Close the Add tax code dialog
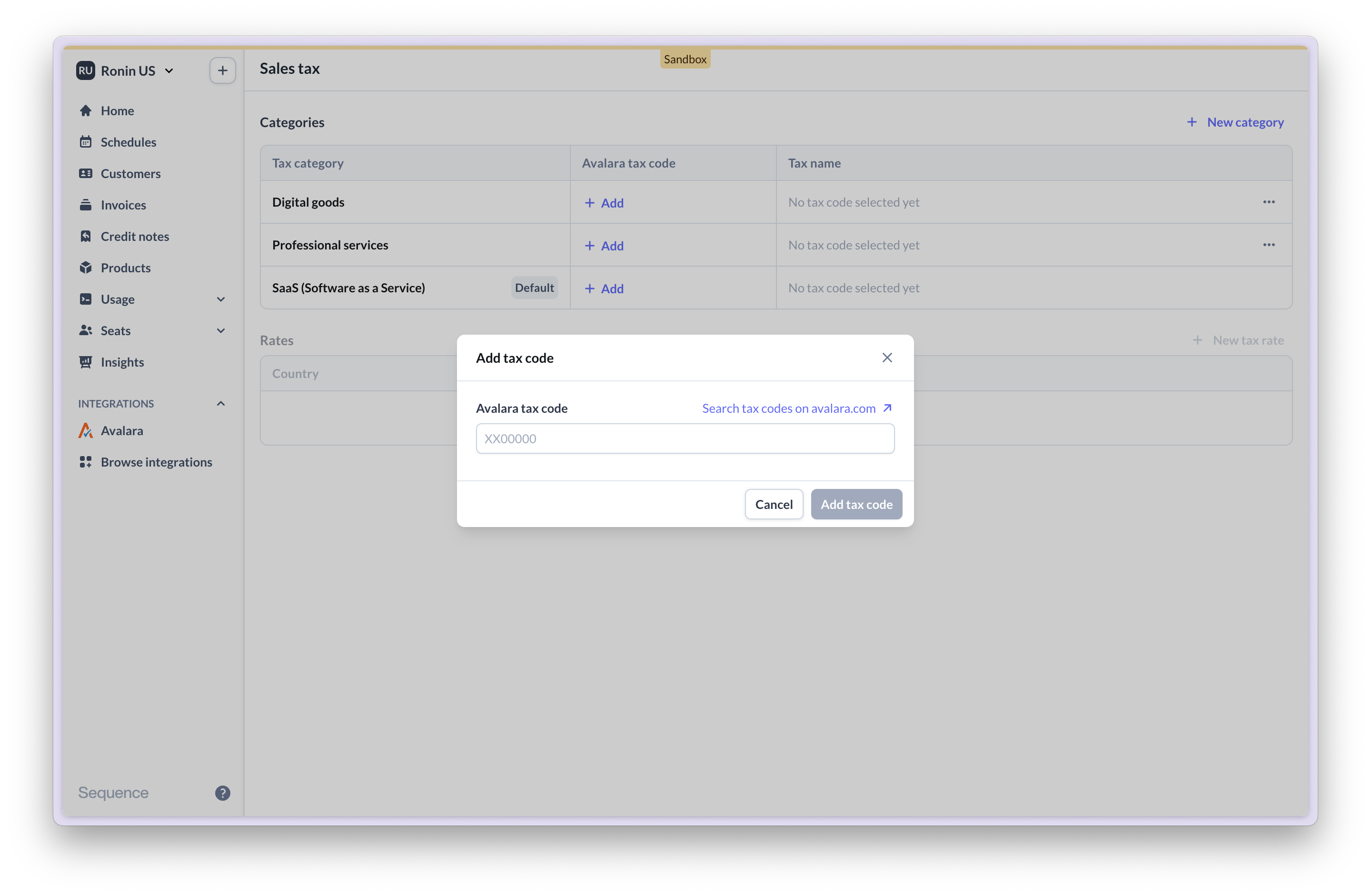1371x896 pixels. pyautogui.click(x=886, y=358)
